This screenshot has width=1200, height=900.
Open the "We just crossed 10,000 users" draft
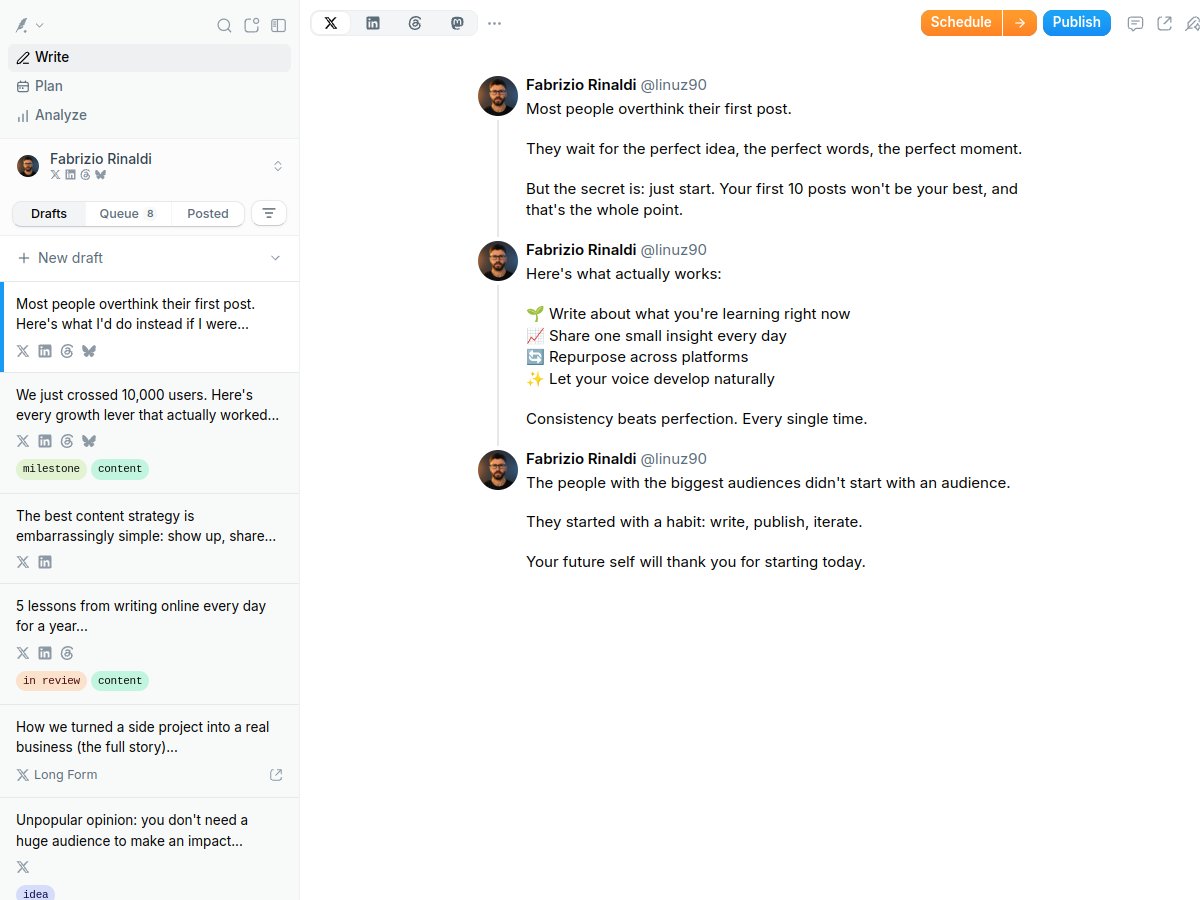pyautogui.click(x=150, y=433)
